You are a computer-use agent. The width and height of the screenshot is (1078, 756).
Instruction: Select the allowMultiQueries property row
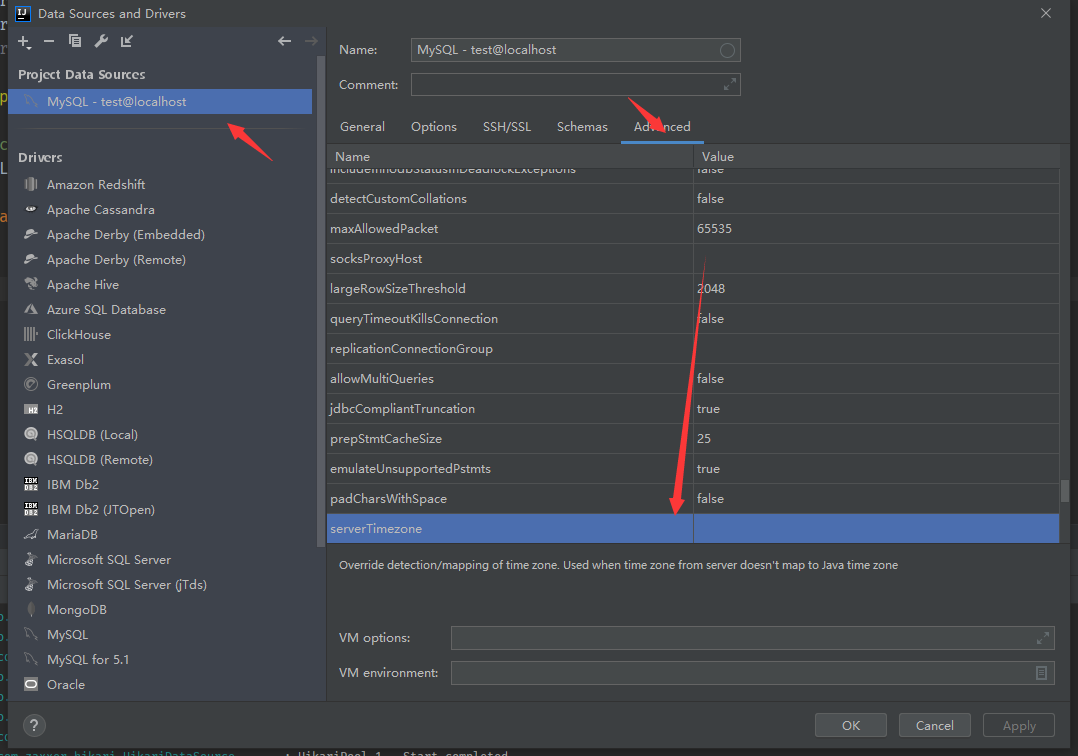[x=693, y=379]
